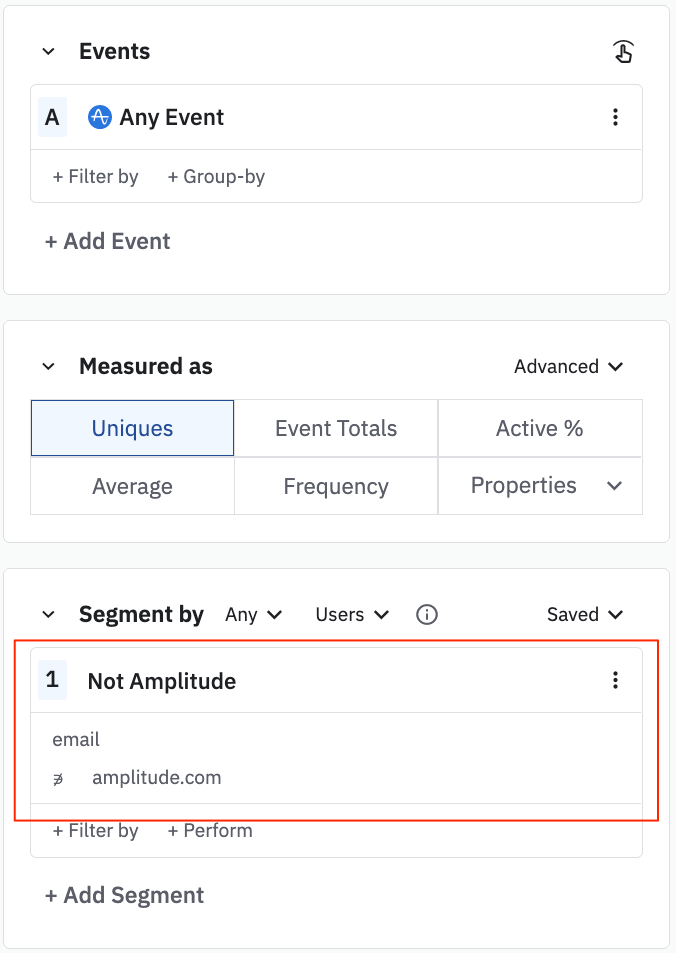Select the Average measurement option
This screenshot has height=953, width=676.
[x=132, y=486]
